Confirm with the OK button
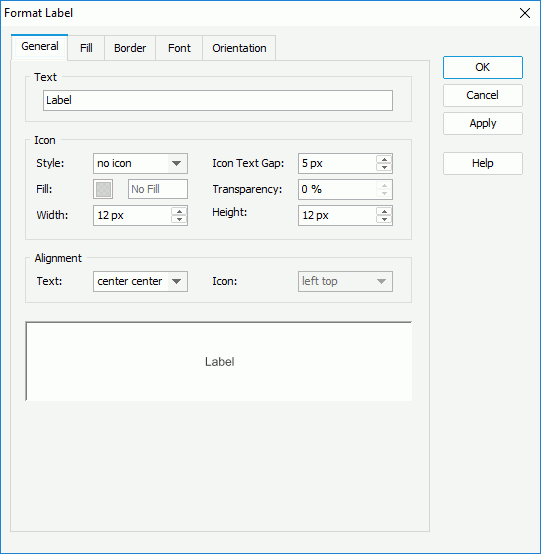The height and width of the screenshot is (554, 541). pyautogui.click(x=483, y=67)
